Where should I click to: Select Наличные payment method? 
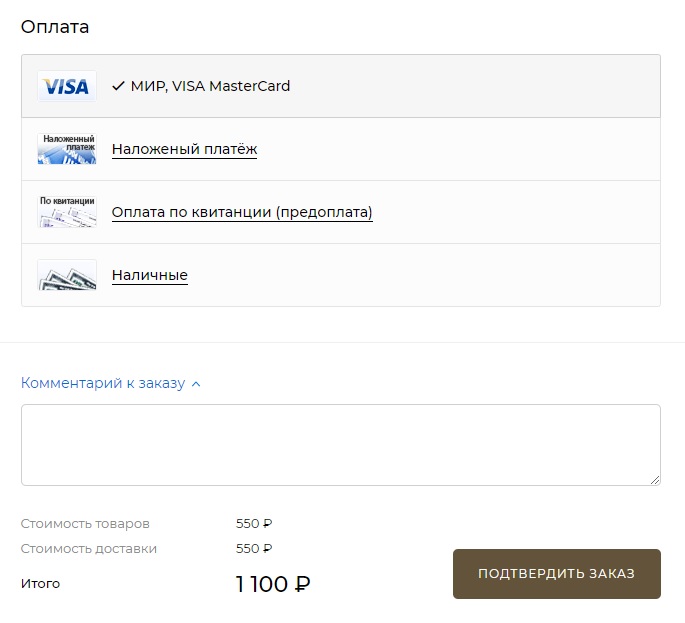pyautogui.click(x=150, y=275)
